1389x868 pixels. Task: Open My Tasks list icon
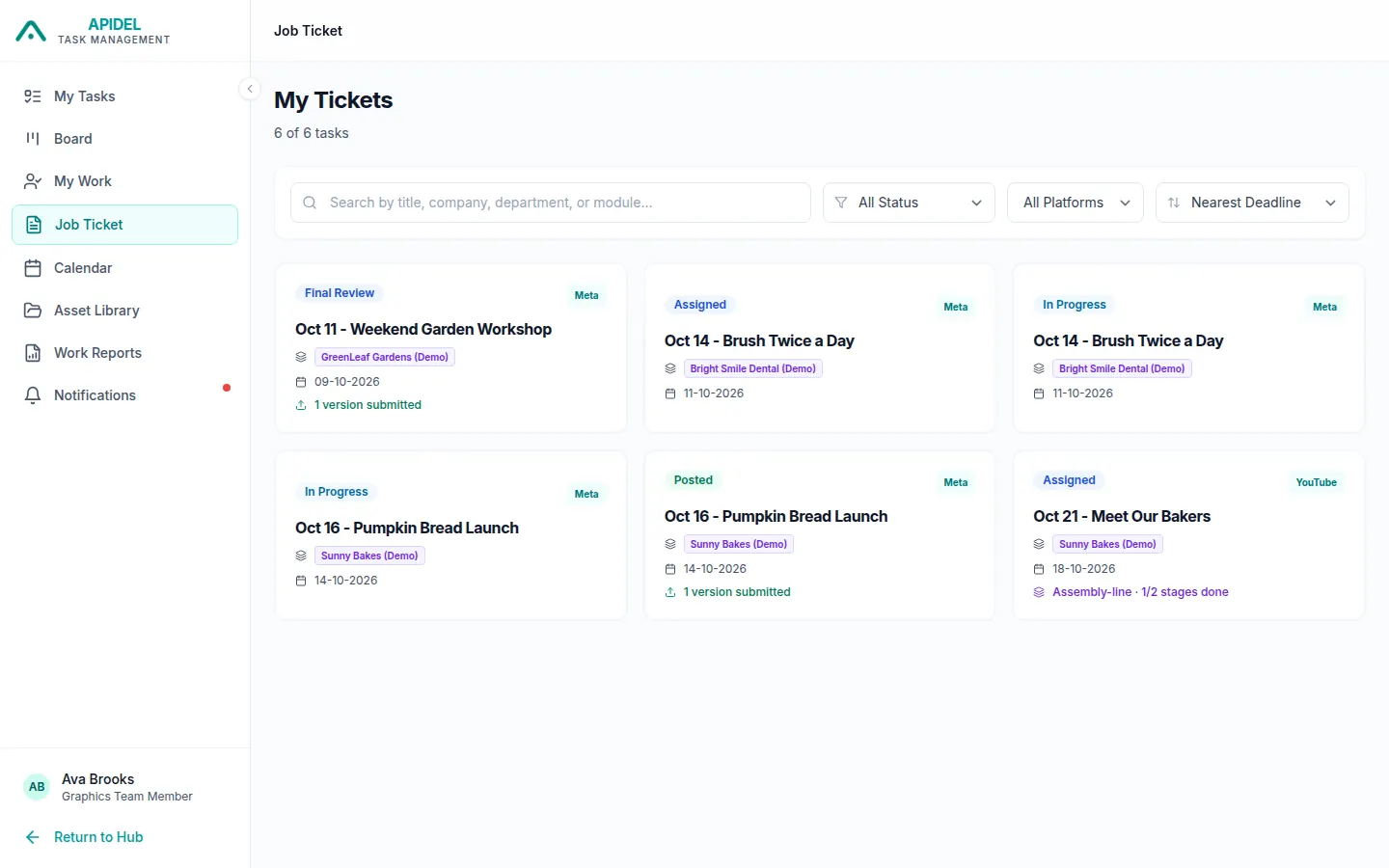click(x=33, y=96)
